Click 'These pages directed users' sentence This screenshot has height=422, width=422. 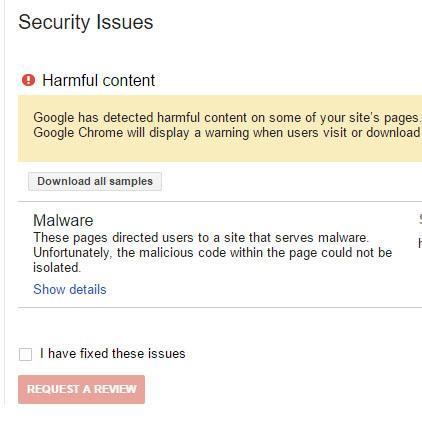click(201, 237)
